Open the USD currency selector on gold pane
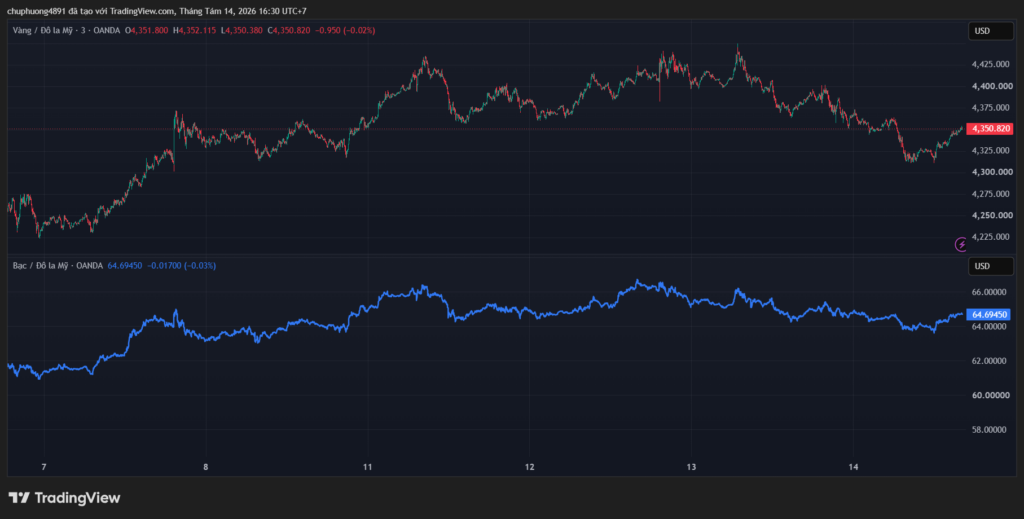The height and width of the screenshot is (519, 1024). [x=990, y=31]
